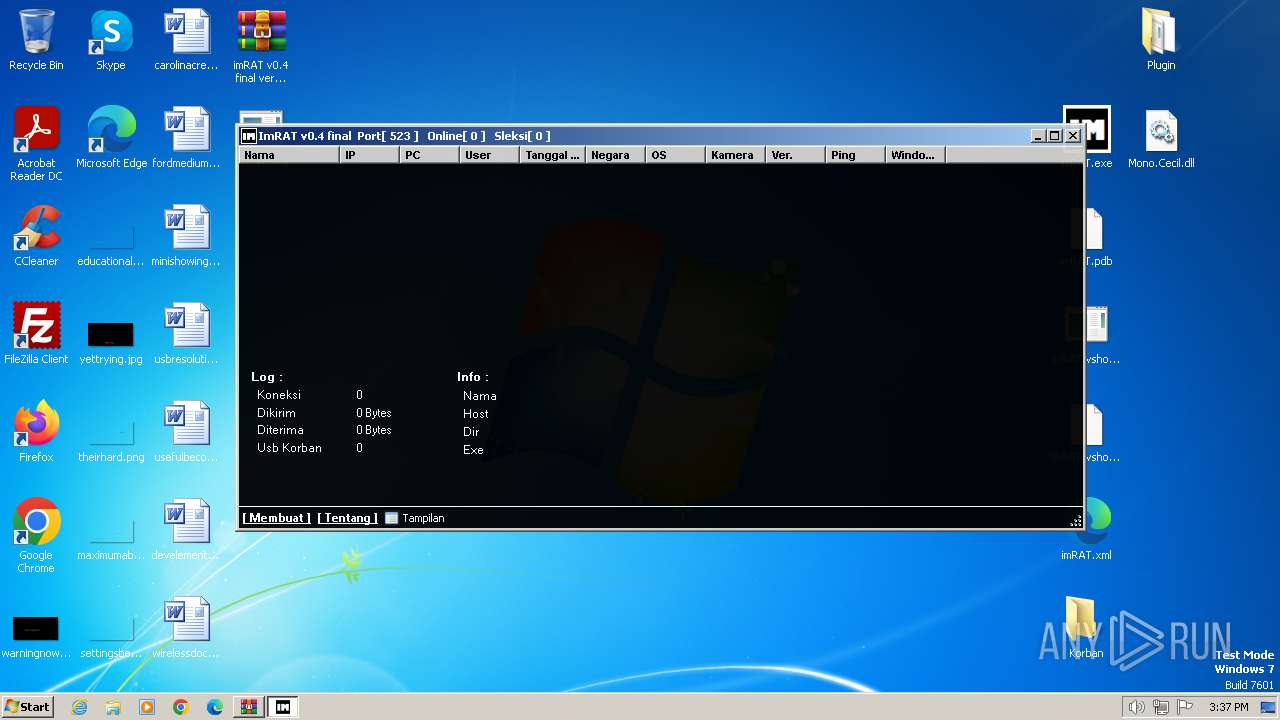
Task: Maximize the imRAT window
Action: coord(1054,136)
